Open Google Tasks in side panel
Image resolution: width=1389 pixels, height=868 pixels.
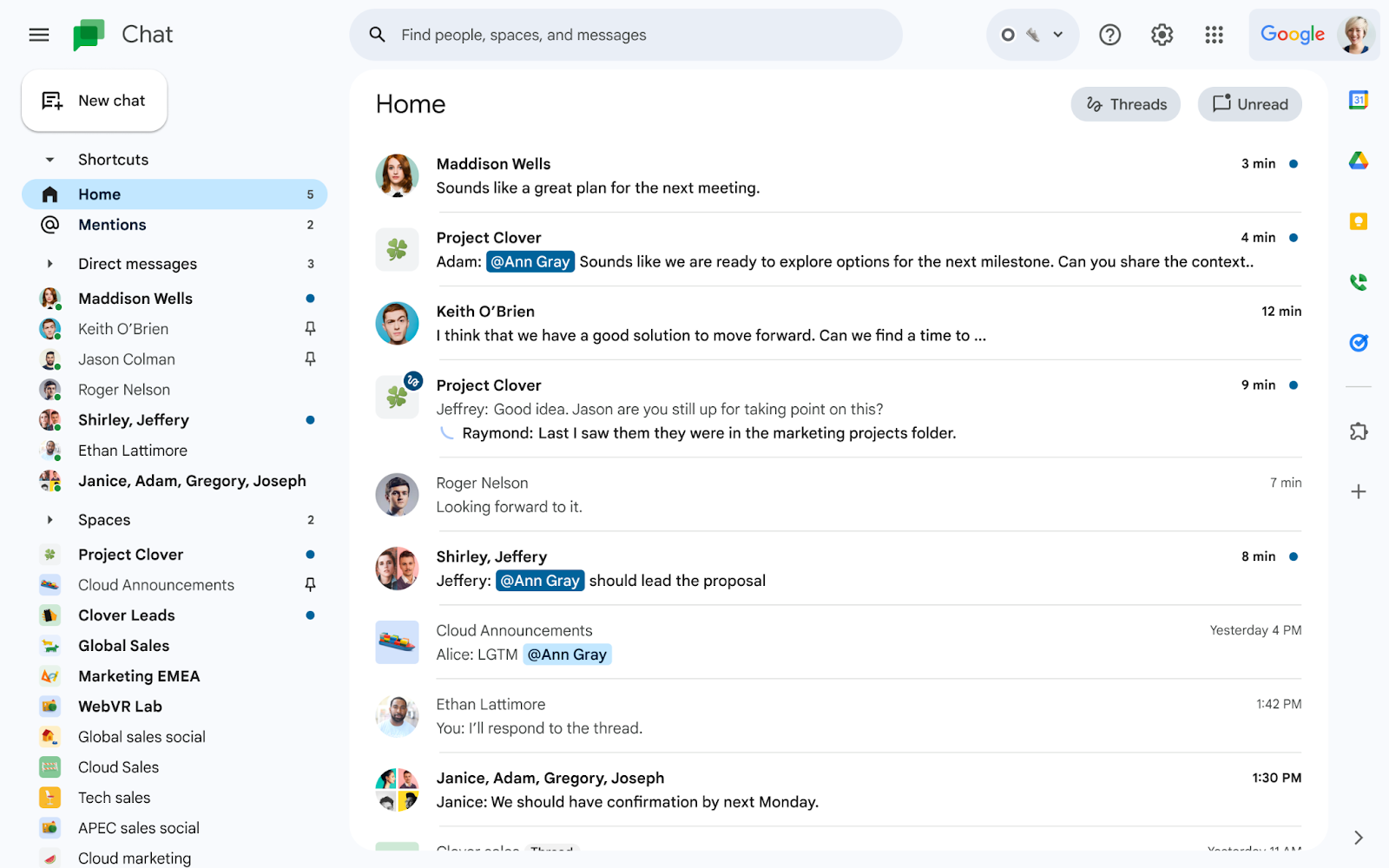1359,343
